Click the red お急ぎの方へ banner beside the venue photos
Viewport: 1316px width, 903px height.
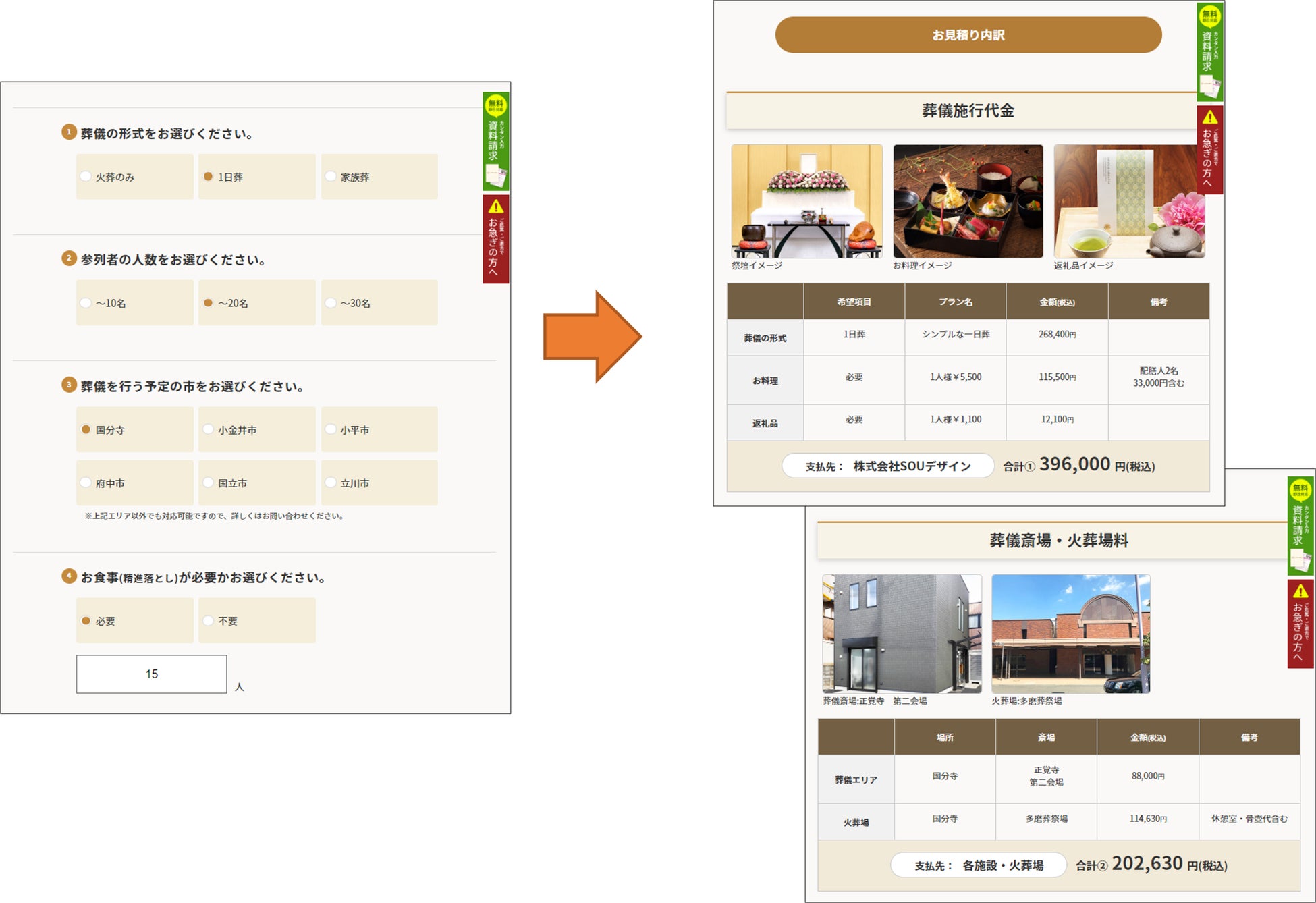(1300, 624)
